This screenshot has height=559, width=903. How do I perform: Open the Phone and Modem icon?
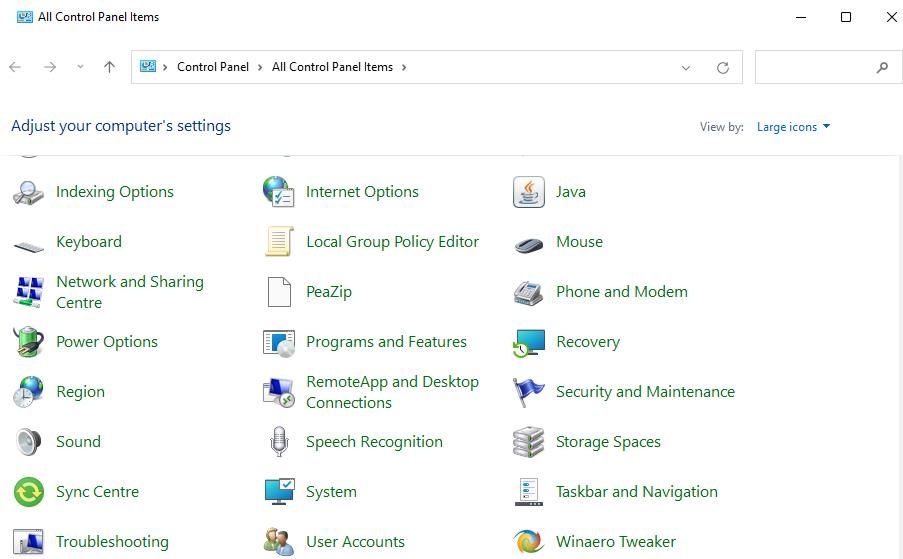click(529, 292)
